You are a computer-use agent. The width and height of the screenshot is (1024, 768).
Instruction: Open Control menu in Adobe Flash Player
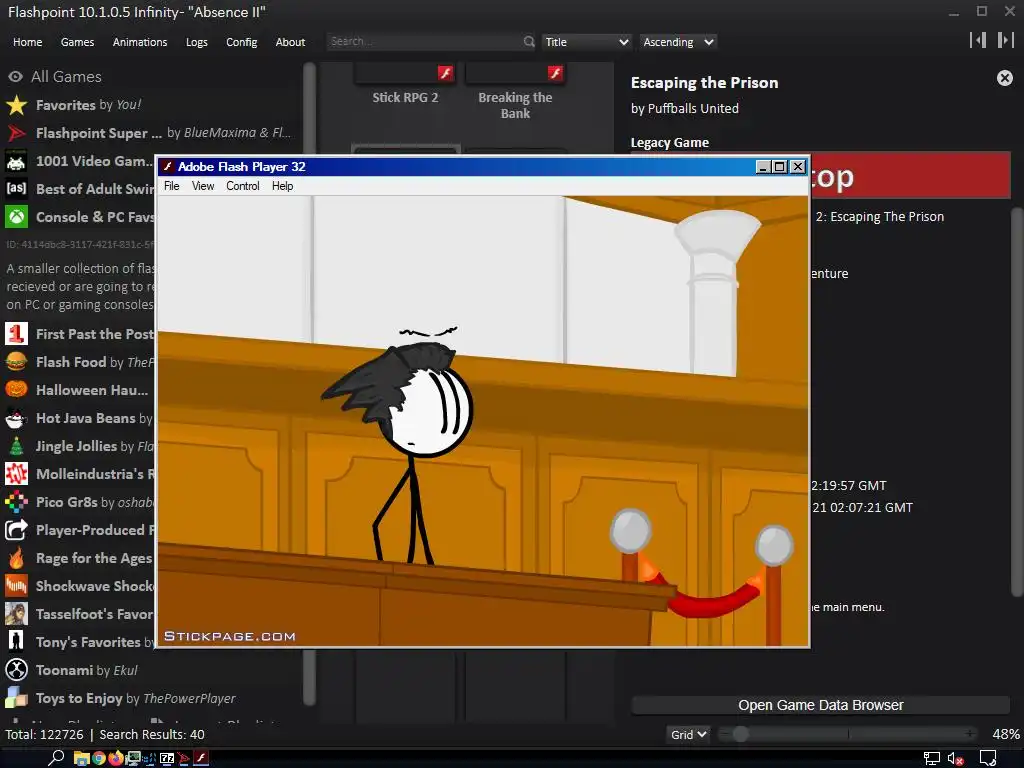[243, 186]
